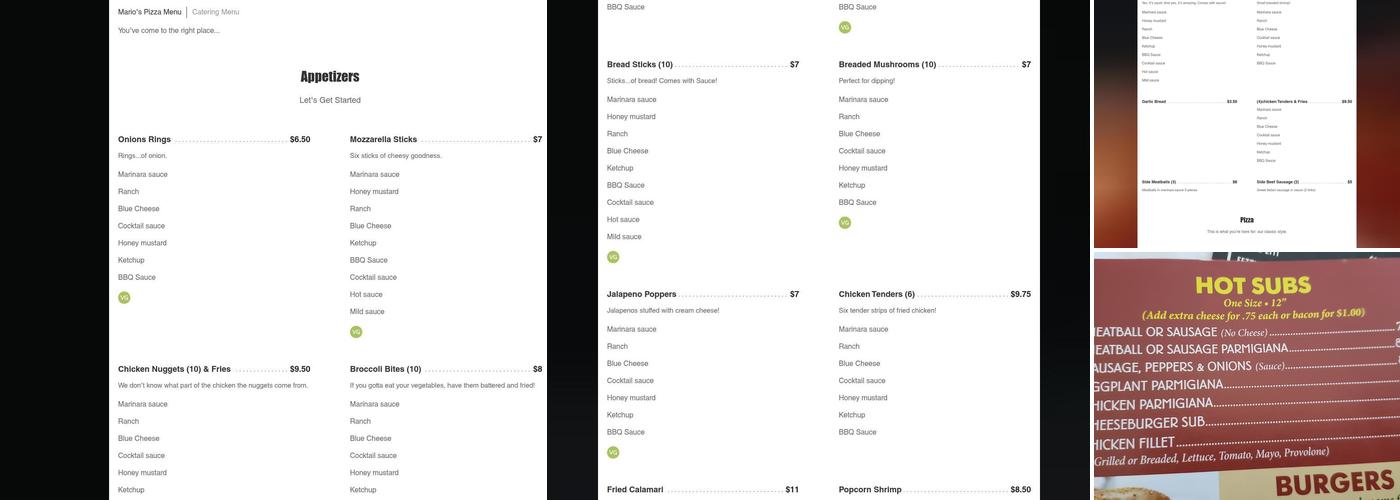The width and height of the screenshot is (1400, 500).
Task: Open the Fried Calamari item
Action: point(635,490)
